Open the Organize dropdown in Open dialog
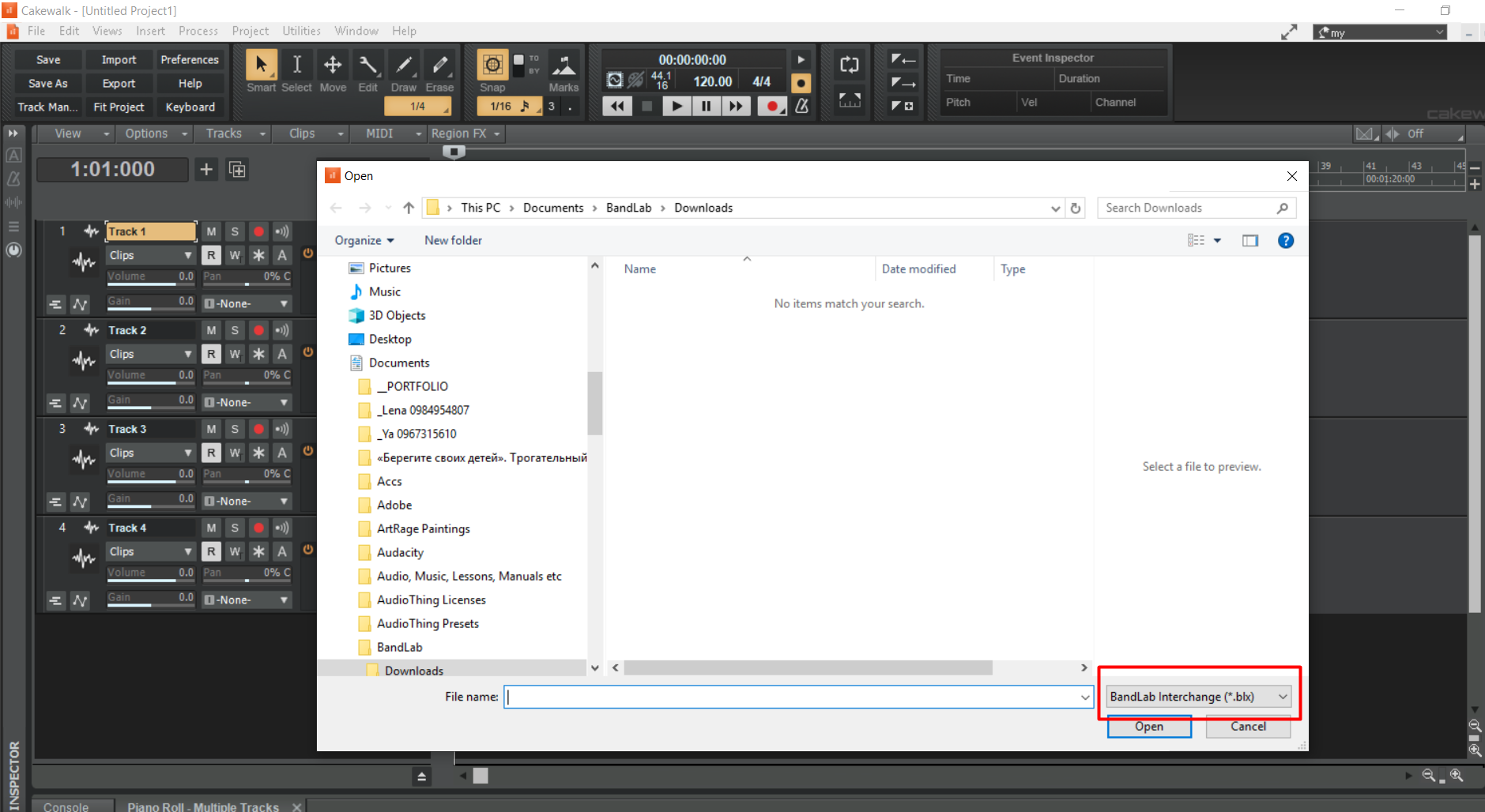The image size is (1485, 812). [x=364, y=240]
